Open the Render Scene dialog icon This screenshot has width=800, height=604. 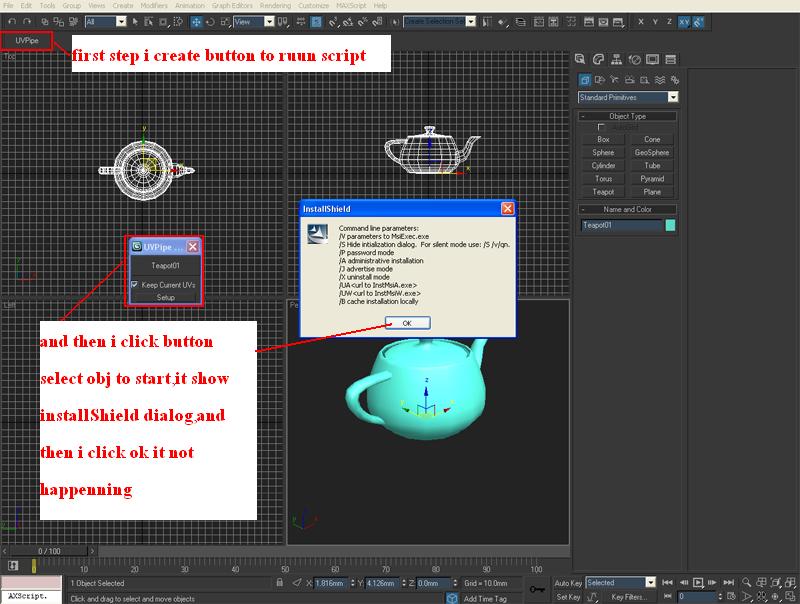tap(589, 22)
